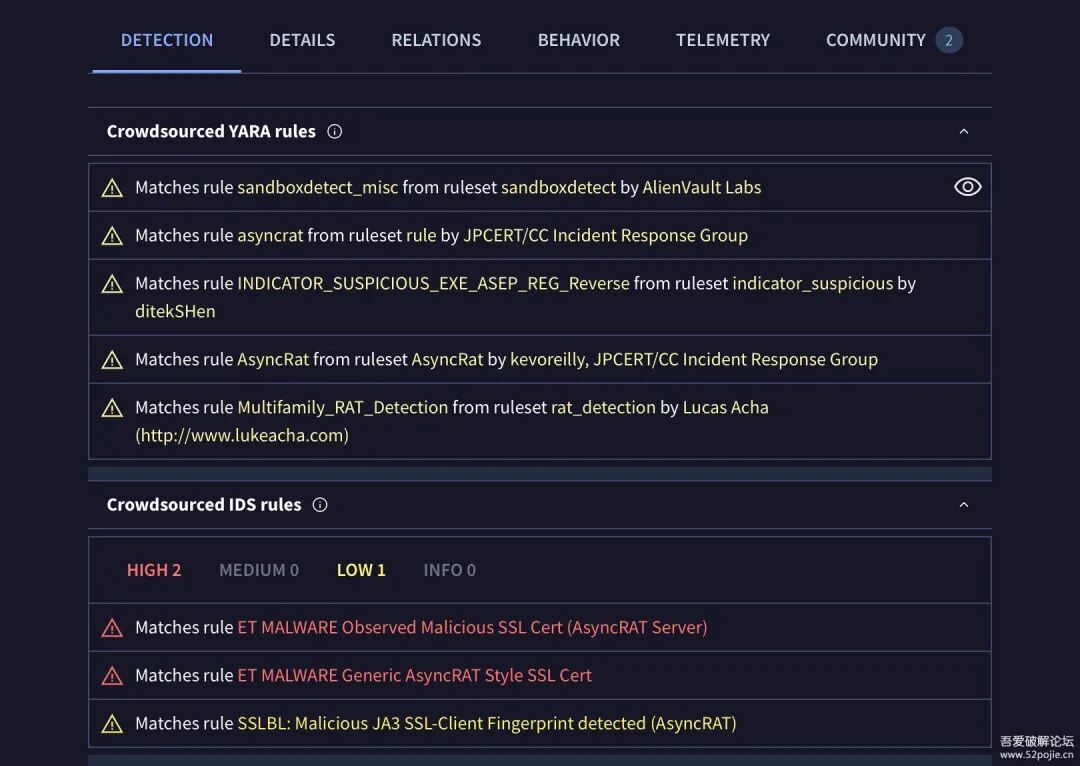Click the COMMUNITY count badge showing 2
The image size is (1080, 766).
(948, 40)
